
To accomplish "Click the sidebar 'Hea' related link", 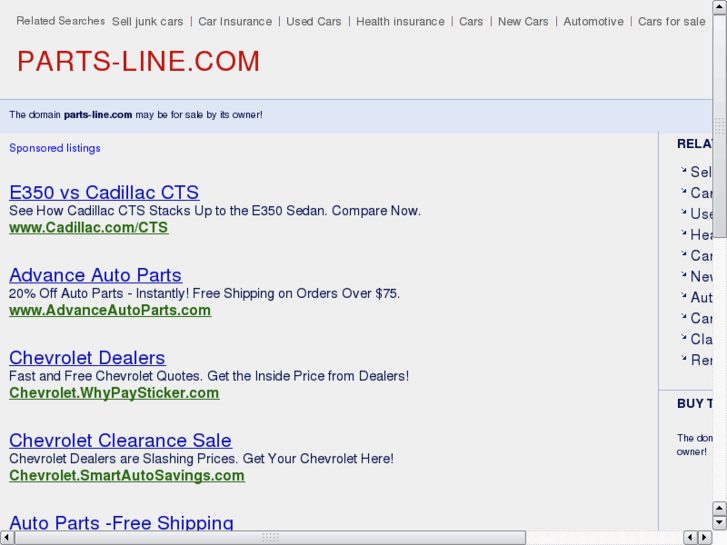I will click(701, 235).
